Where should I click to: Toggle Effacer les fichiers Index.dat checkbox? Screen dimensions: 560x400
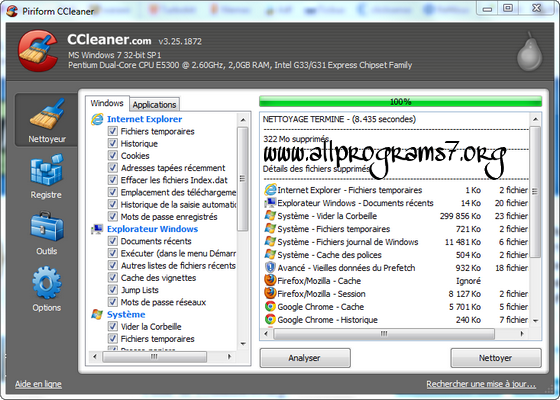point(112,180)
